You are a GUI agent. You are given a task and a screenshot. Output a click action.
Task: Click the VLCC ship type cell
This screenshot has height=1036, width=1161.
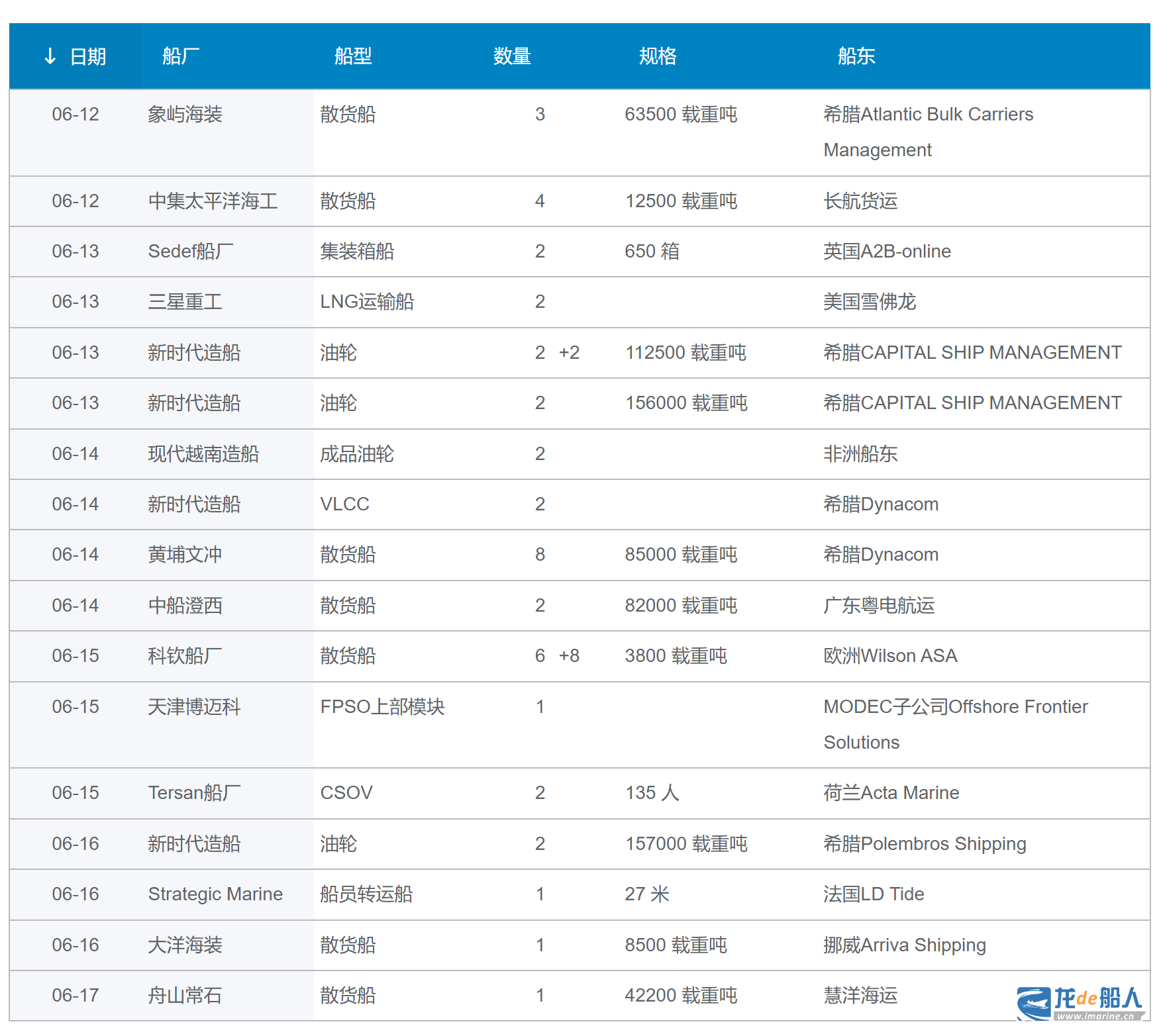click(344, 504)
